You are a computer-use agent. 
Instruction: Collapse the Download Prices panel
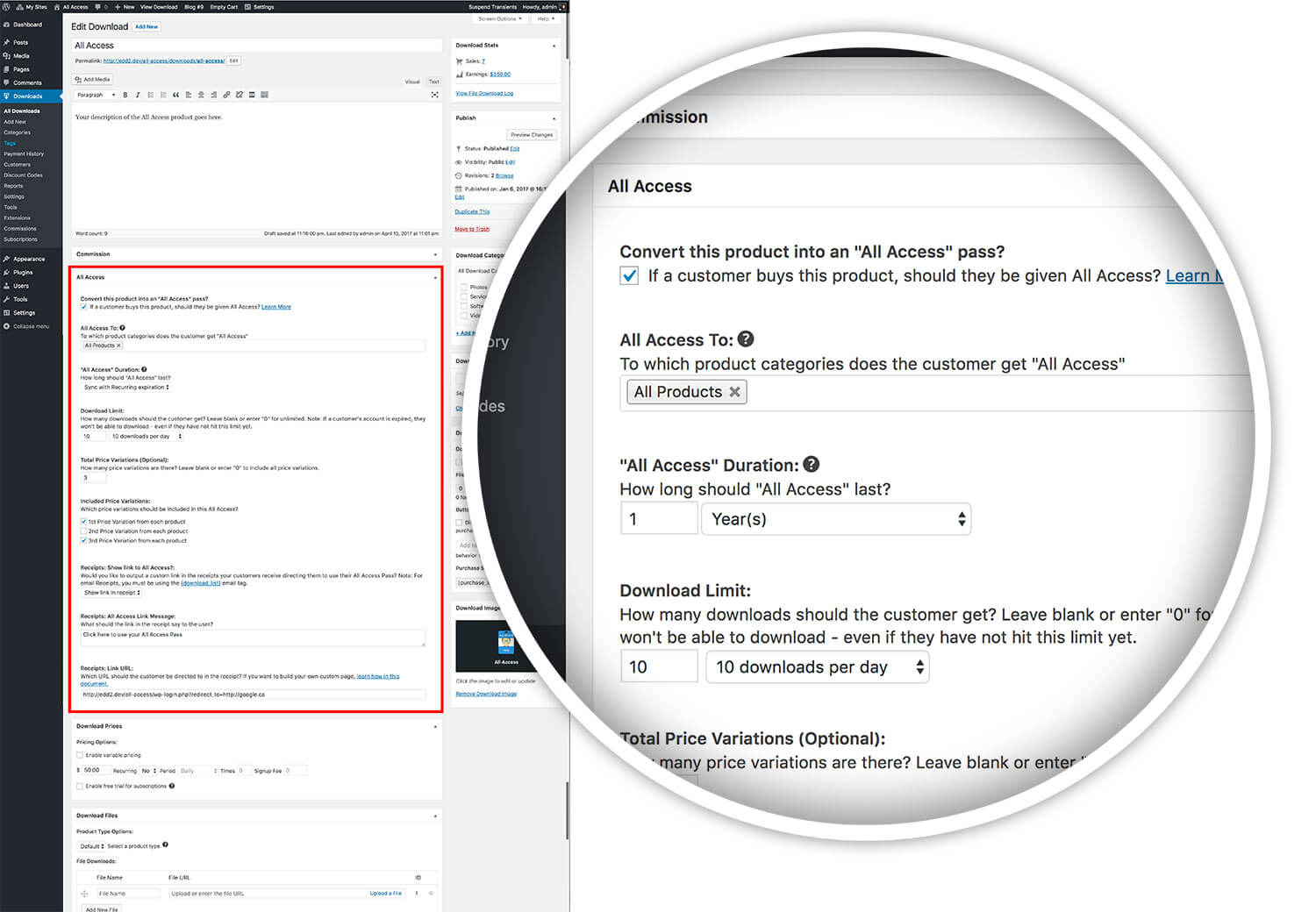coord(435,726)
